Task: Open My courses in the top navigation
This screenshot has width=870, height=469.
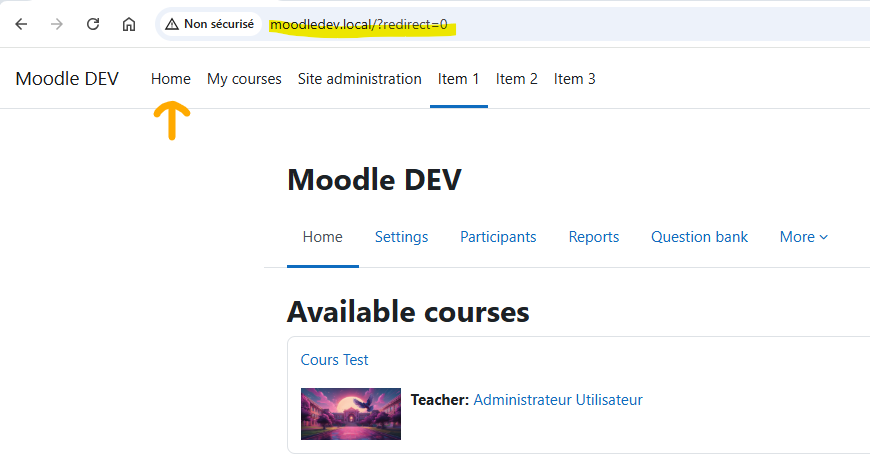Action: (x=244, y=79)
